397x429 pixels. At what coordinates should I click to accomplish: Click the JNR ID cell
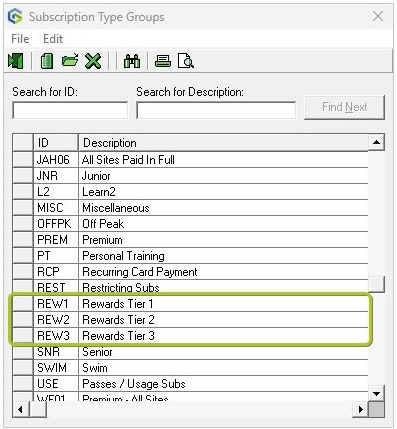56,176
